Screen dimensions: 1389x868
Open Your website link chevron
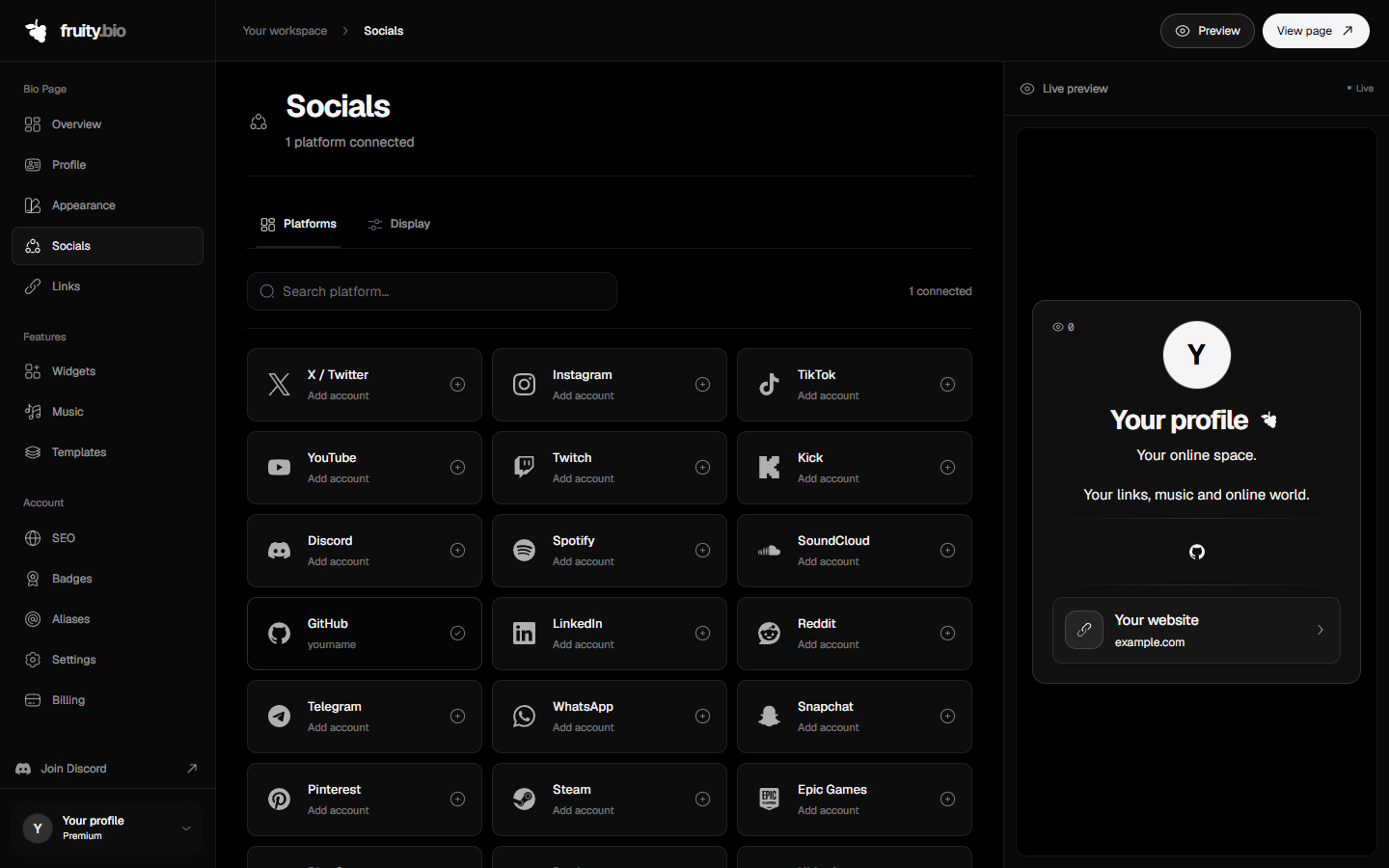coord(1321,630)
